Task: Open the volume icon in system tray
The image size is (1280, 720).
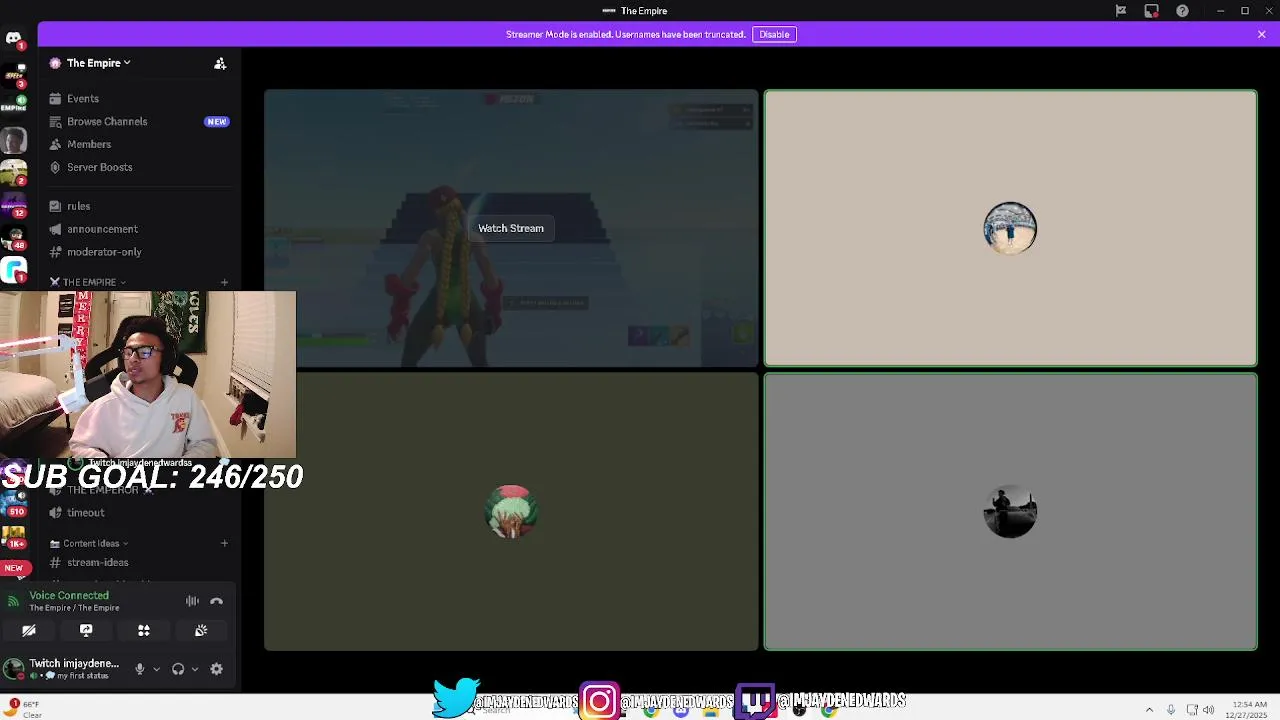Action: 1209,709
